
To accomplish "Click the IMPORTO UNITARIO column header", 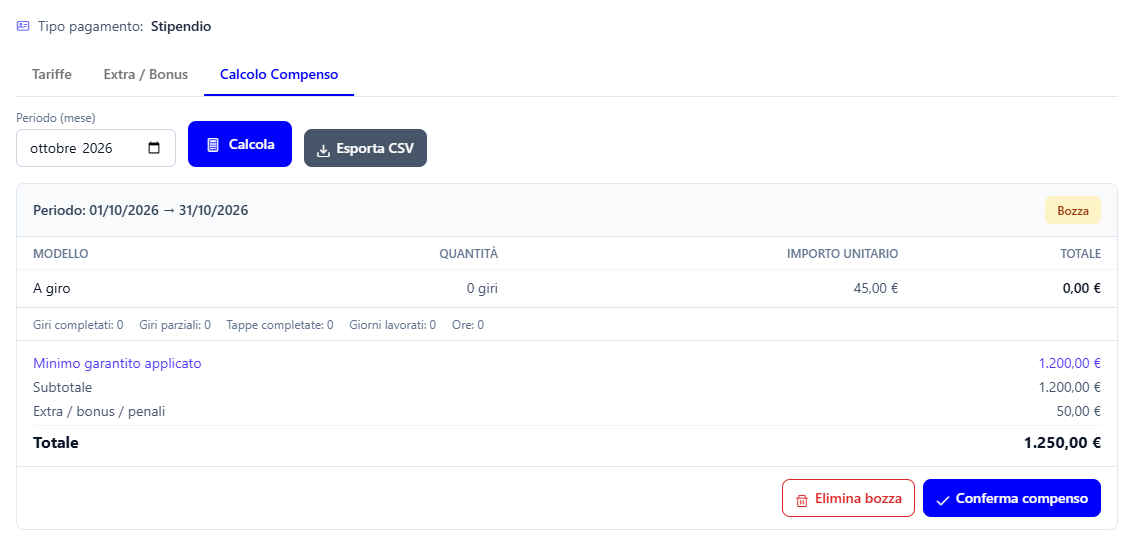I will coord(843,254).
